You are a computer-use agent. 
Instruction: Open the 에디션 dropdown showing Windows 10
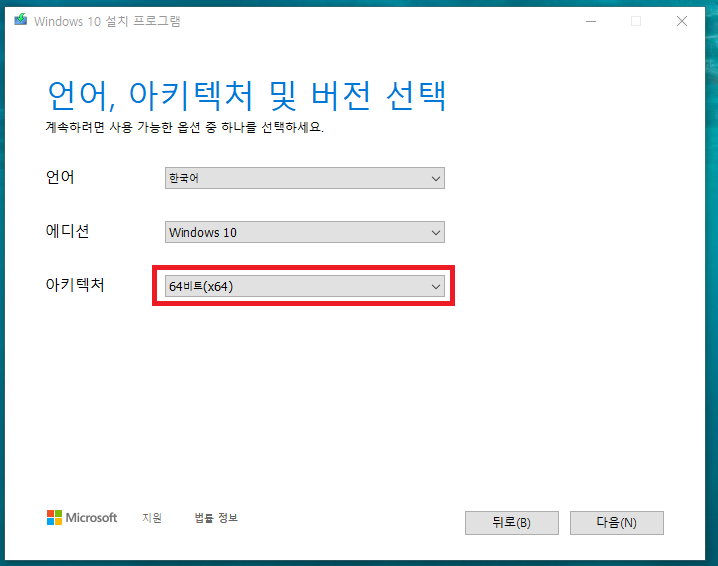click(x=305, y=232)
